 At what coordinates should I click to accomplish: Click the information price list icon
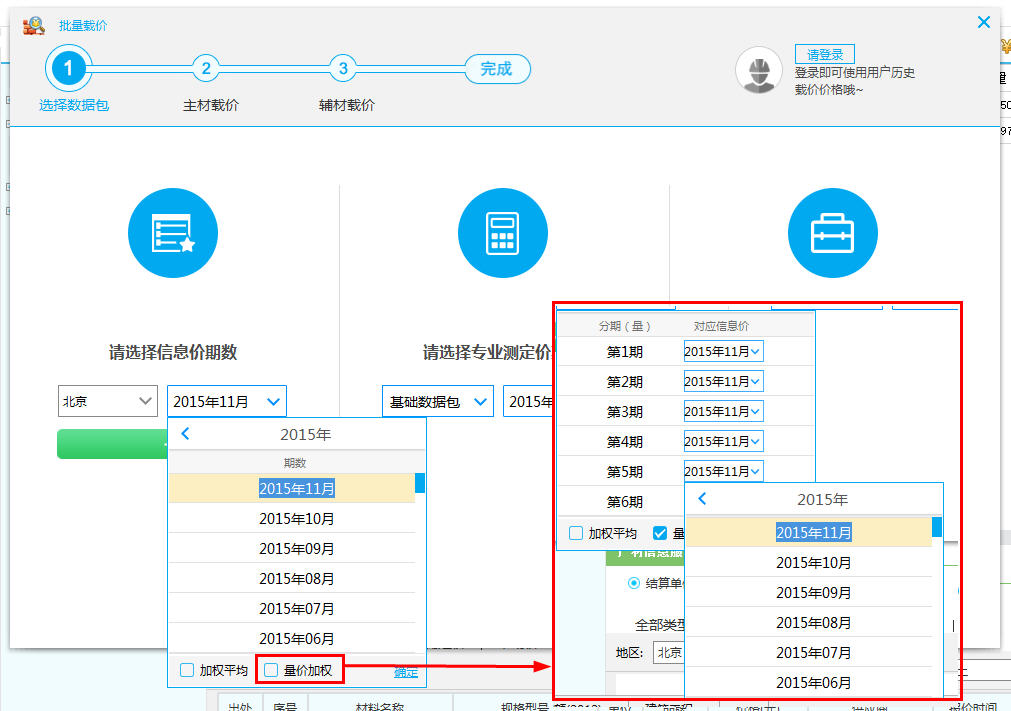click(x=172, y=233)
